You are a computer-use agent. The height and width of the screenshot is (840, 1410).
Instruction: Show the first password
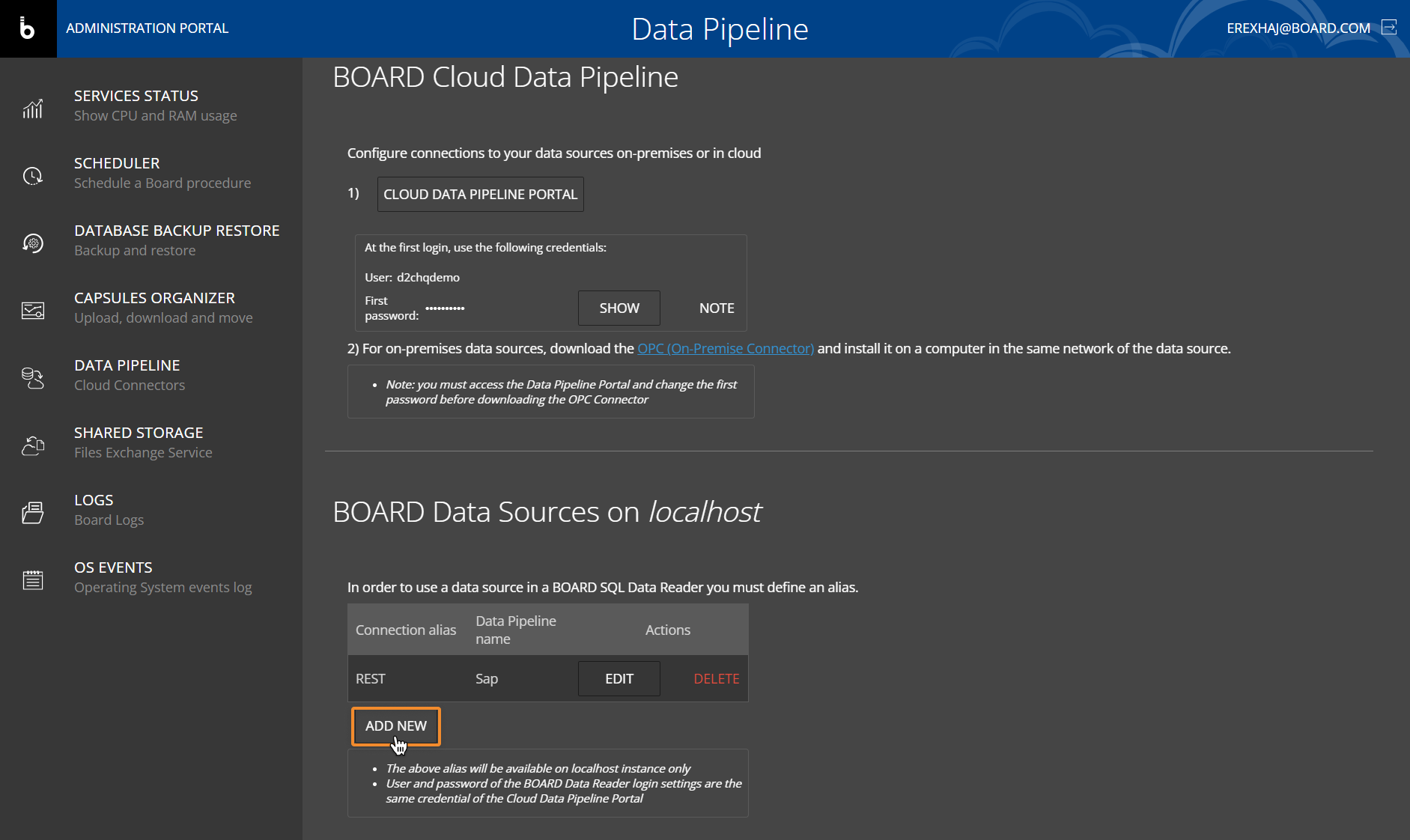pyautogui.click(x=619, y=308)
